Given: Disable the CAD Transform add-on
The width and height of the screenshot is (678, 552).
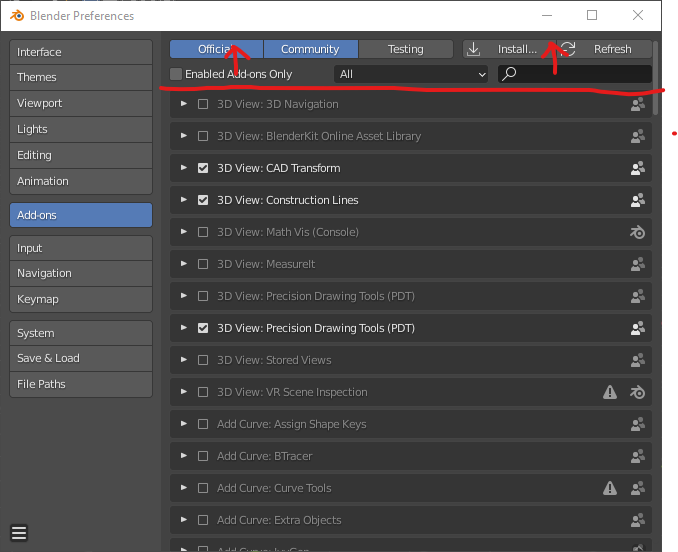Looking at the screenshot, I should coord(203,168).
